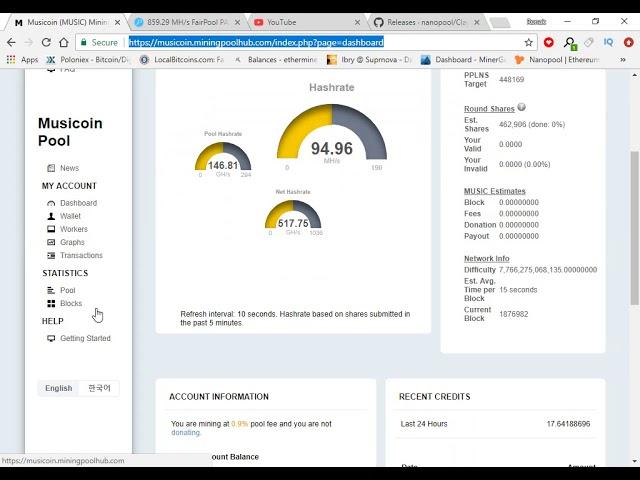Select the Musicoin (MUSIC) Mining tab

(67, 22)
